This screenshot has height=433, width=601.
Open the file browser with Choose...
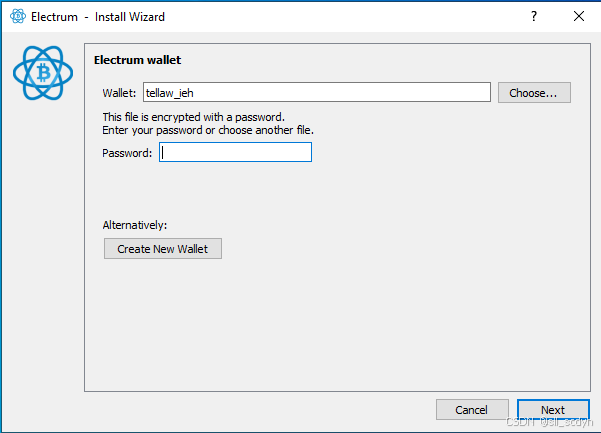[534, 93]
